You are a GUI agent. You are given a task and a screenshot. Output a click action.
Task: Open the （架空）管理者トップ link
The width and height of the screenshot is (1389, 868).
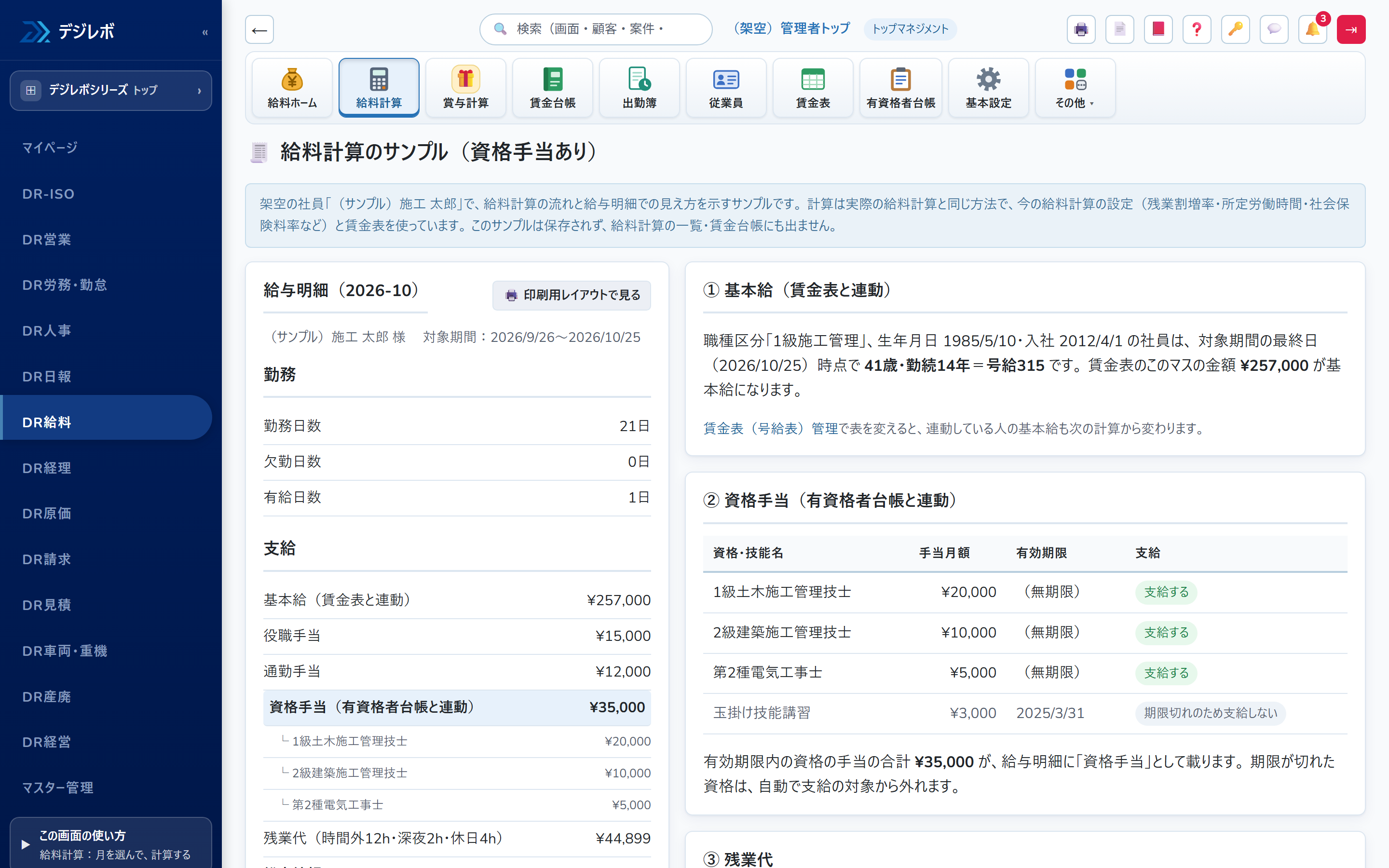pos(789,29)
